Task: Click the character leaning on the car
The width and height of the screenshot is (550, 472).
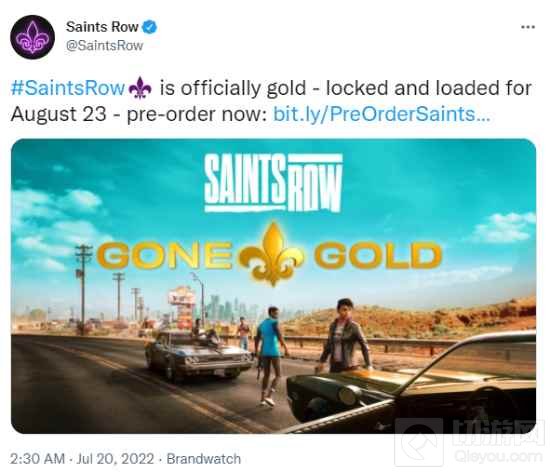Action: [x=344, y=336]
